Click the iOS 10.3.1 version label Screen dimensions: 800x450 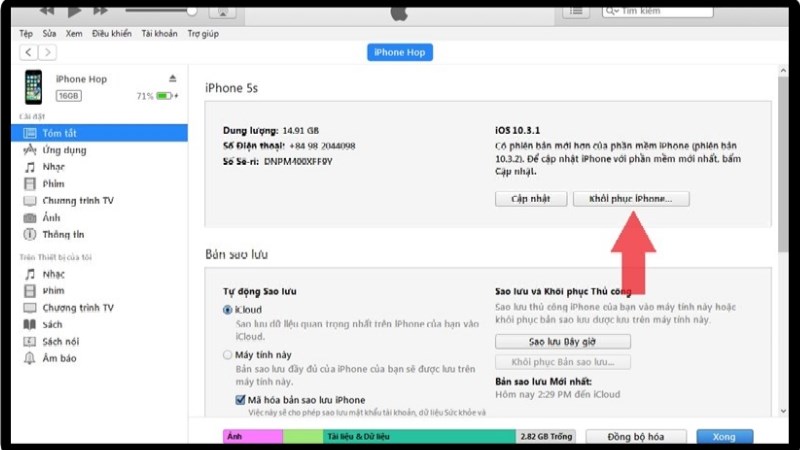click(517, 131)
